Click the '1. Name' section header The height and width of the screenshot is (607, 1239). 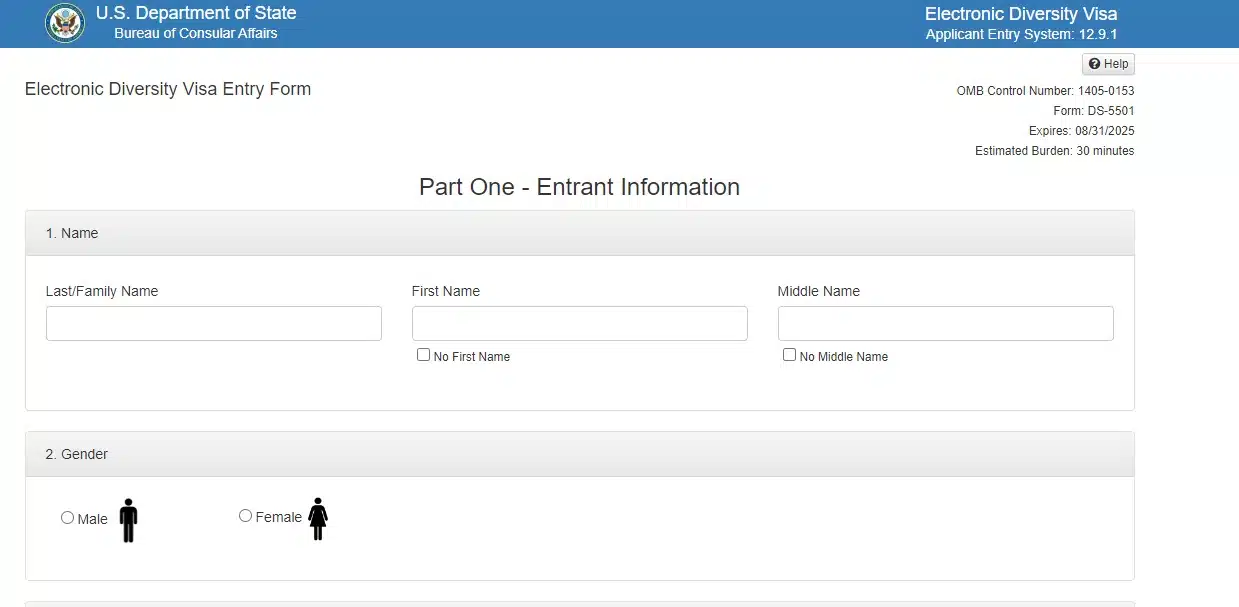click(72, 233)
